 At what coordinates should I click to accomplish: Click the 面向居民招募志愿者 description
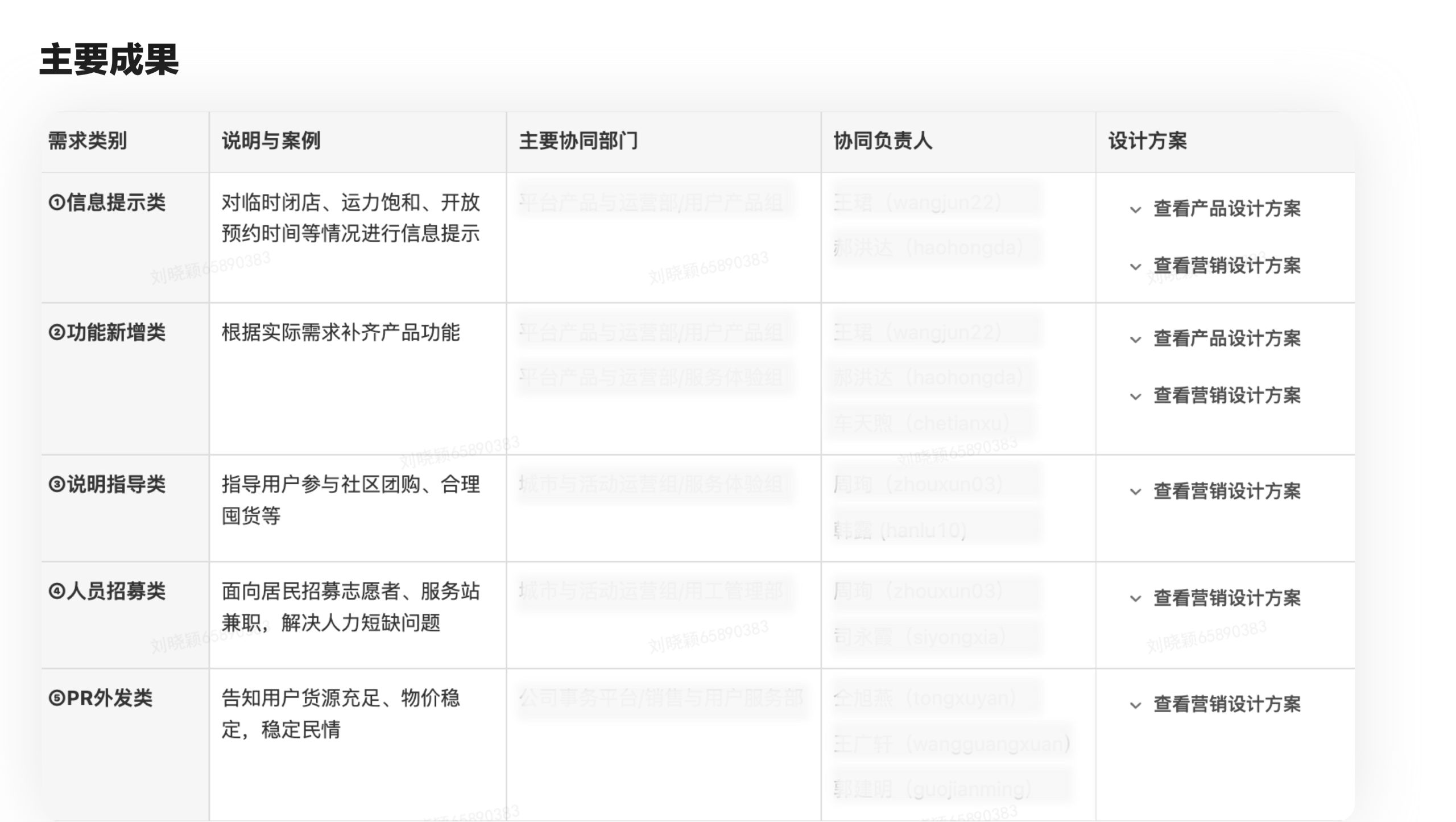click(x=350, y=607)
